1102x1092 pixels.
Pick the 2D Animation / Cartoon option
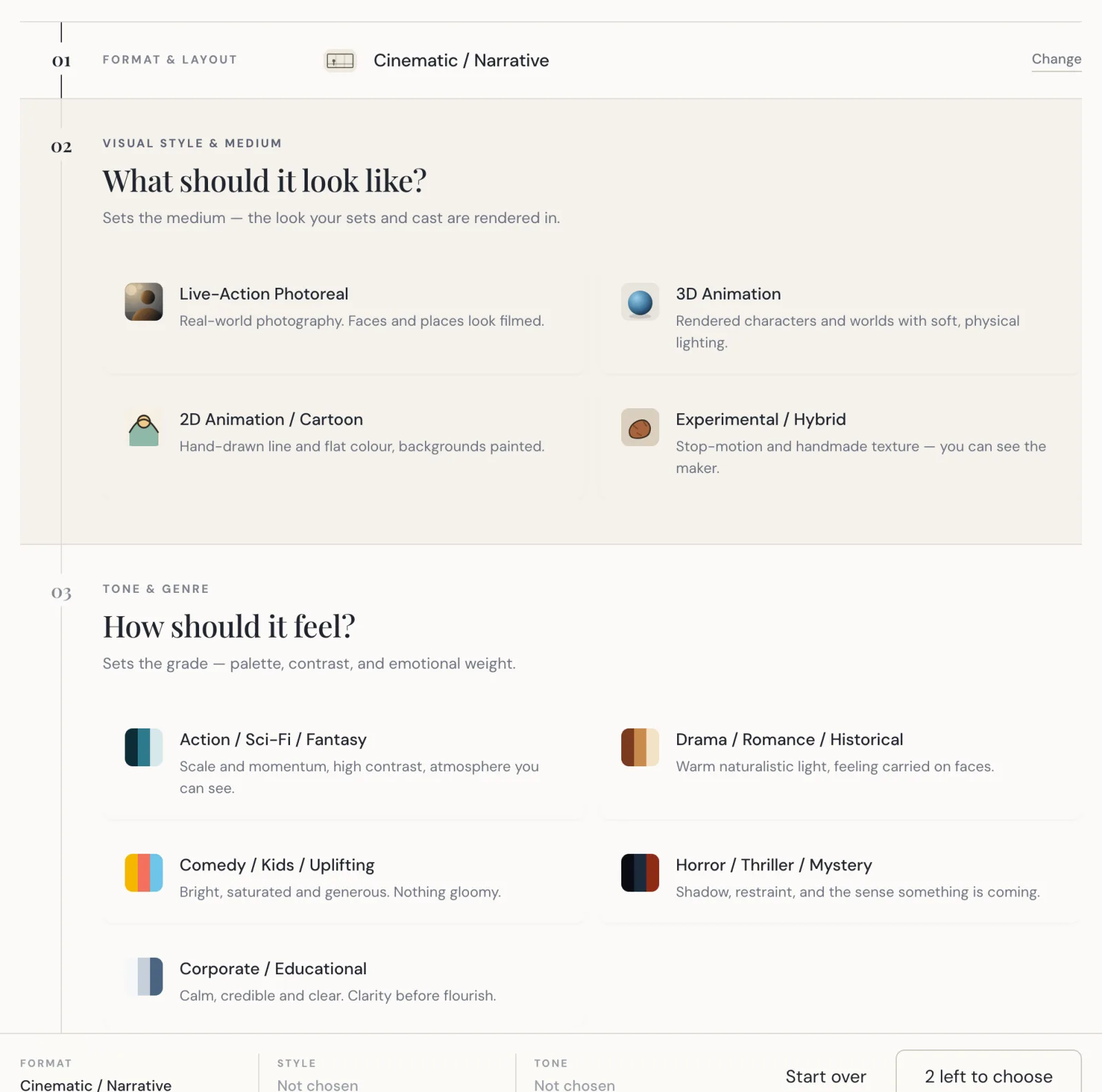[344, 445]
